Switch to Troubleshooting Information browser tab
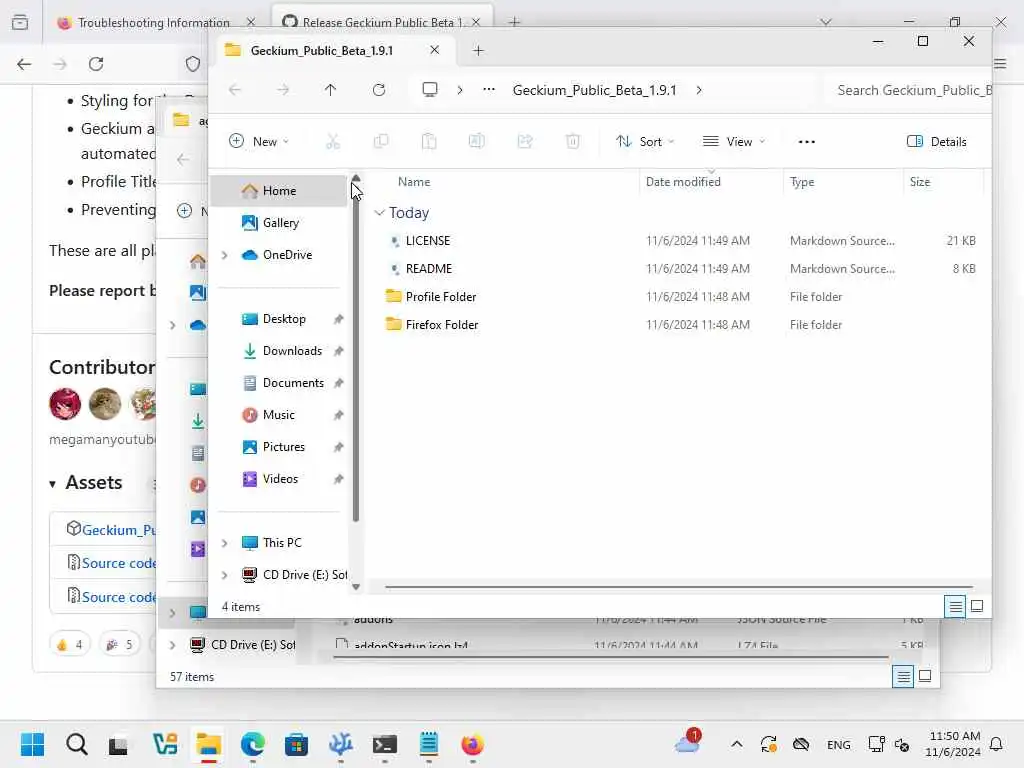Image resolution: width=1024 pixels, height=768 pixels. (153, 22)
